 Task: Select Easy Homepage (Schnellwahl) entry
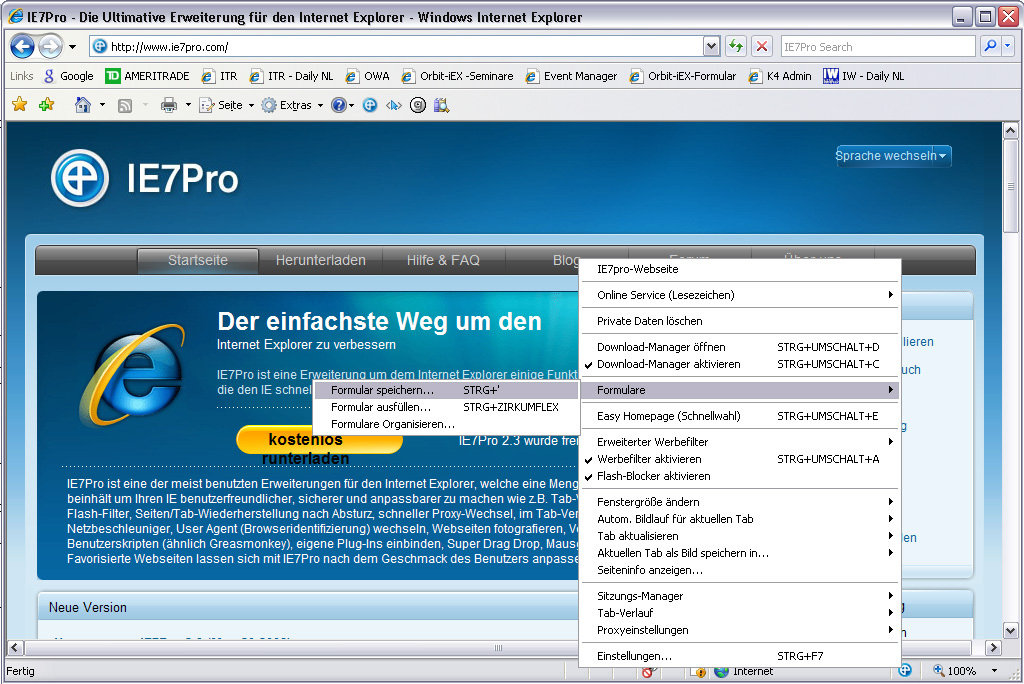pyautogui.click(x=738, y=416)
